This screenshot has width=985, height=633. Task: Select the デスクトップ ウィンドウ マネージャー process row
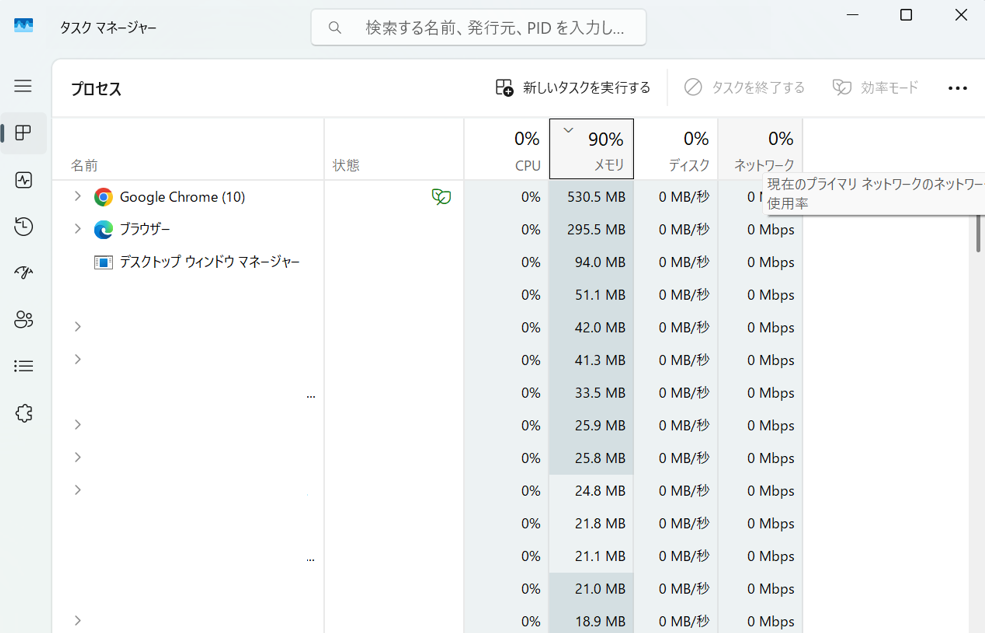209,262
